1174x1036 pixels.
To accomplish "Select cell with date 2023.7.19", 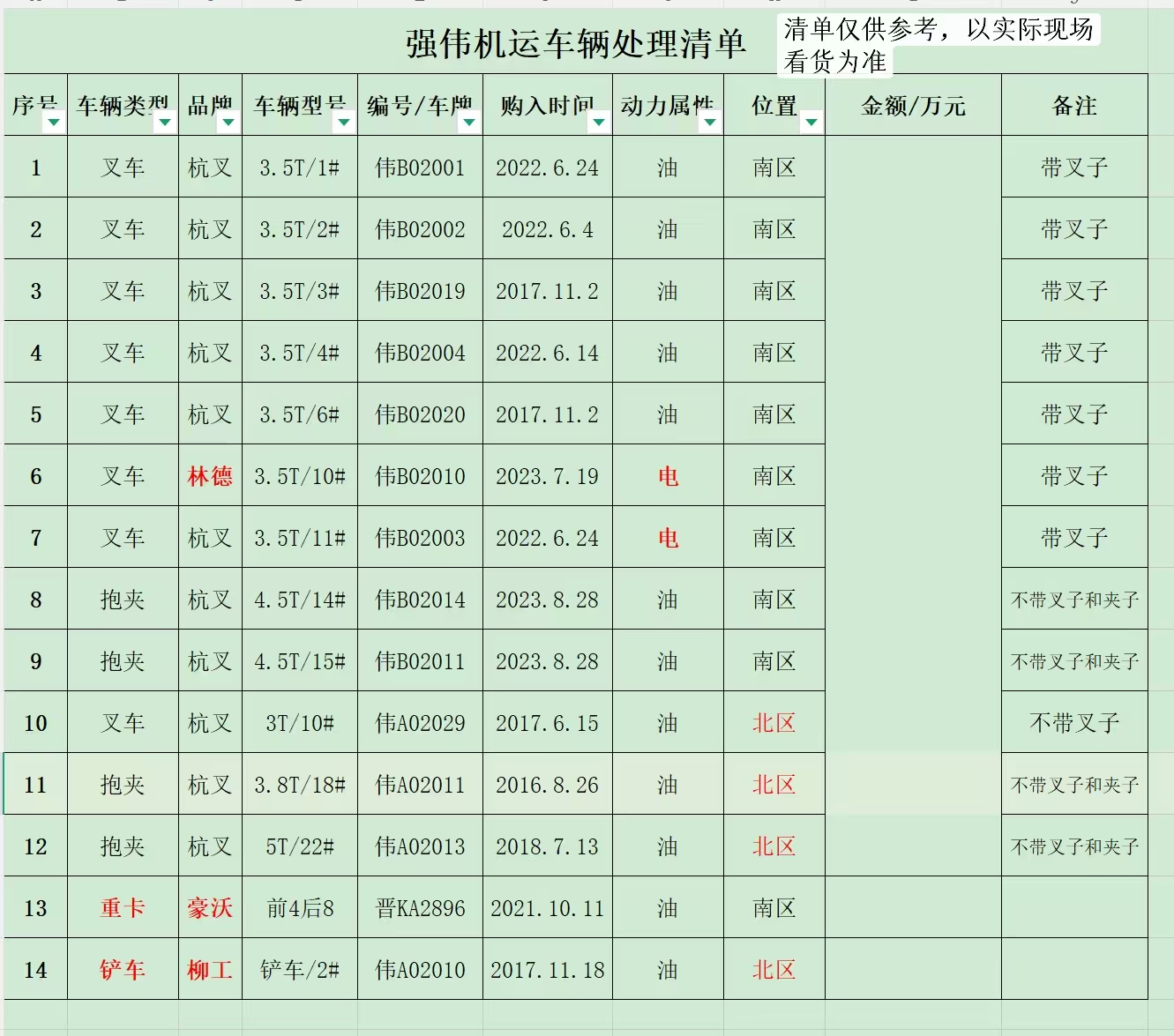I will [x=547, y=476].
